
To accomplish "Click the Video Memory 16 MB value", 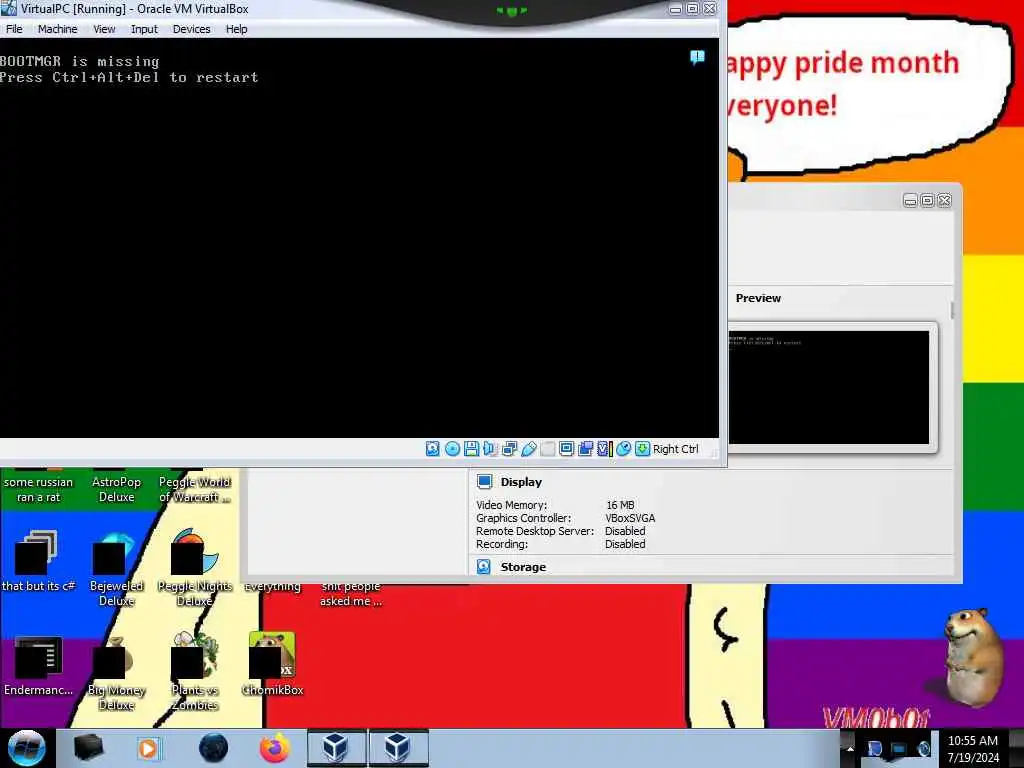I will click(x=620, y=505).
